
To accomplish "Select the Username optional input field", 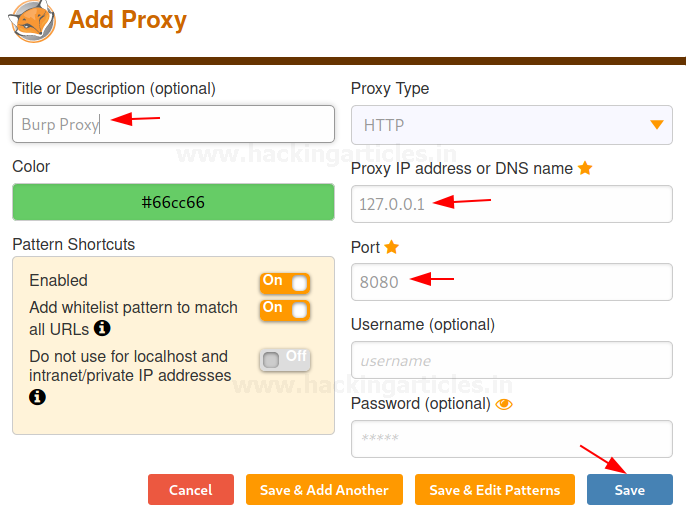I will pyautogui.click(x=511, y=360).
